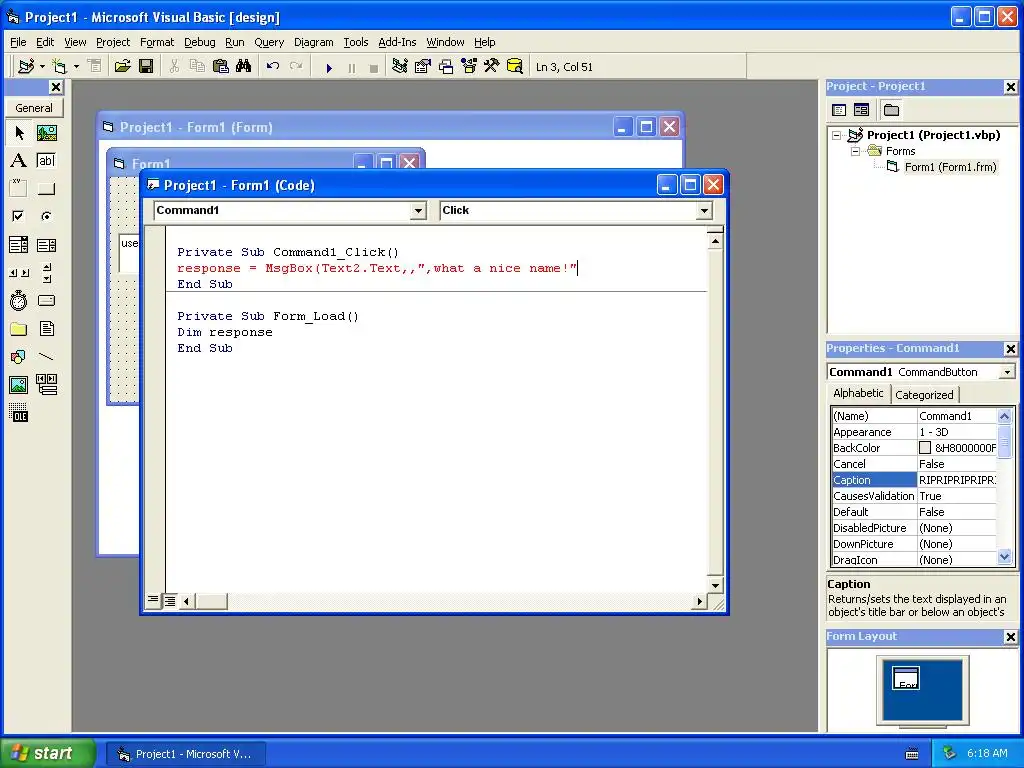Select the OLE tool in toolbox
Screen dimensions: 1024x768
pyautogui.click(x=19, y=413)
